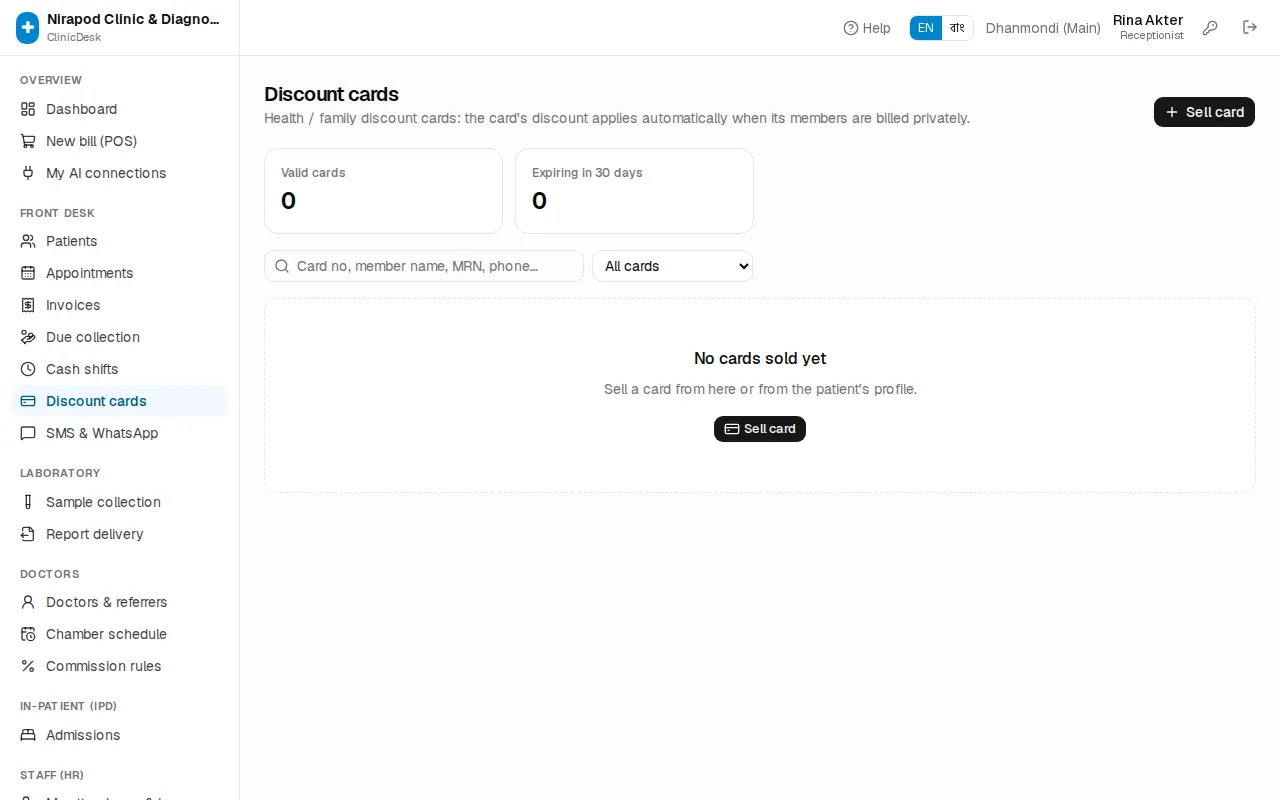Viewport: 1280px width, 800px height.
Task: Click the Help question-mark icon
Action: (851, 28)
